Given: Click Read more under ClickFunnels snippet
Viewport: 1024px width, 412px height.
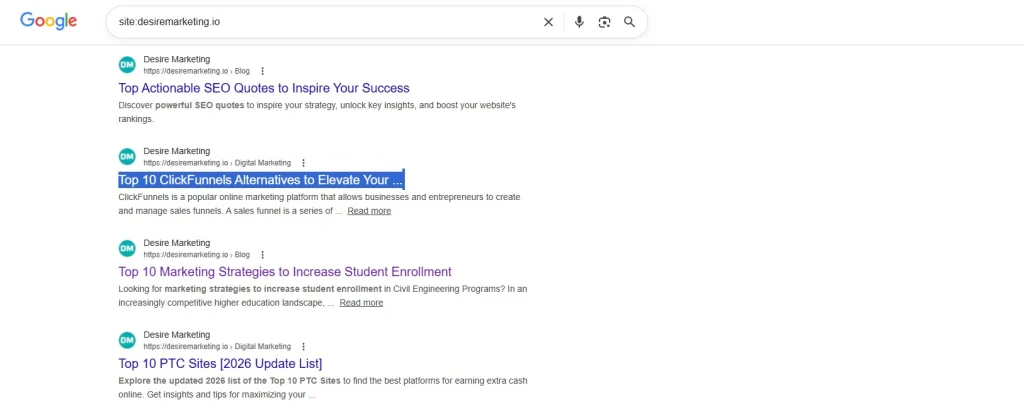Looking at the screenshot, I should [x=369, y=211].
